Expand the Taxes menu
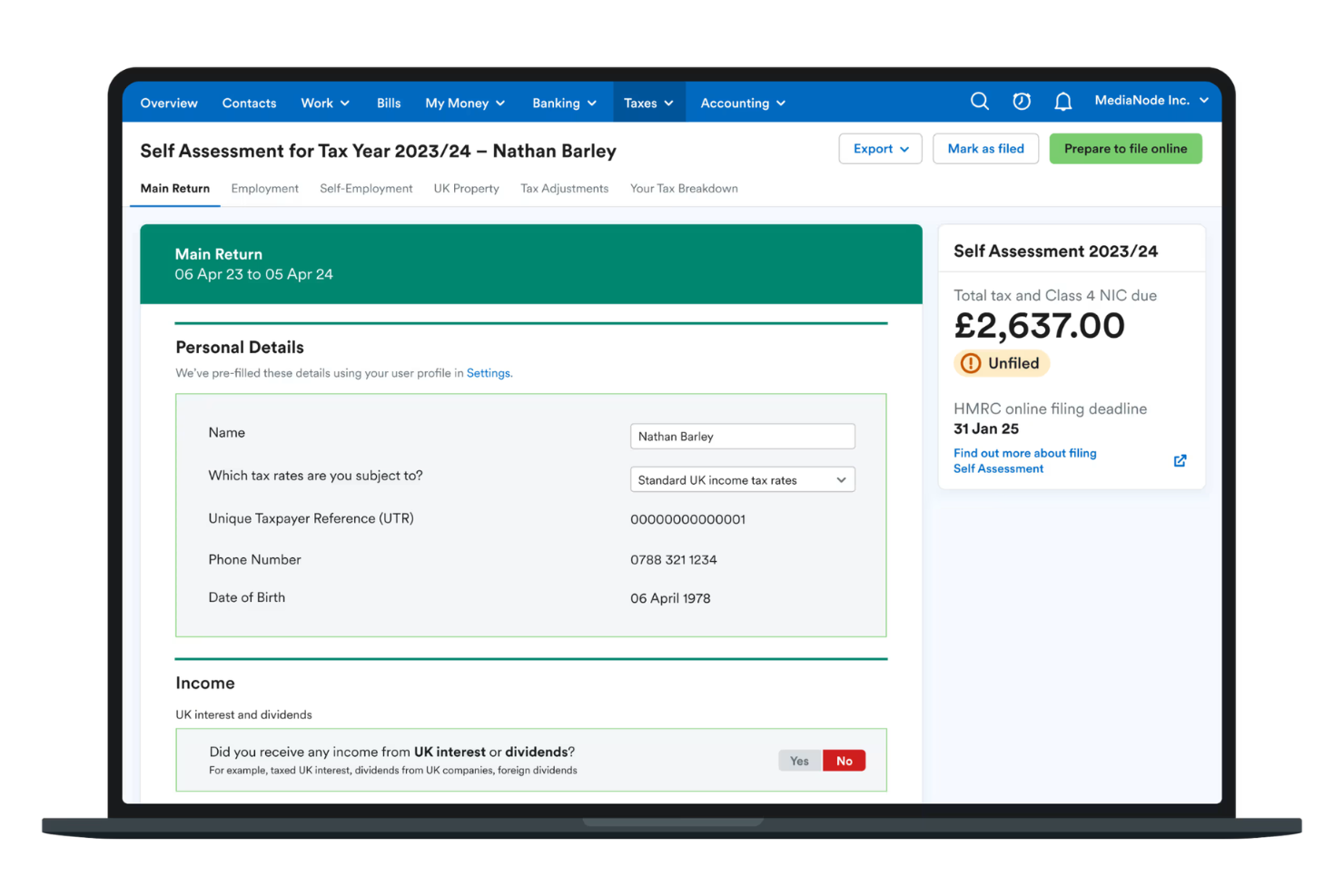Viewport: 1344px width, 896px height. 648,103
